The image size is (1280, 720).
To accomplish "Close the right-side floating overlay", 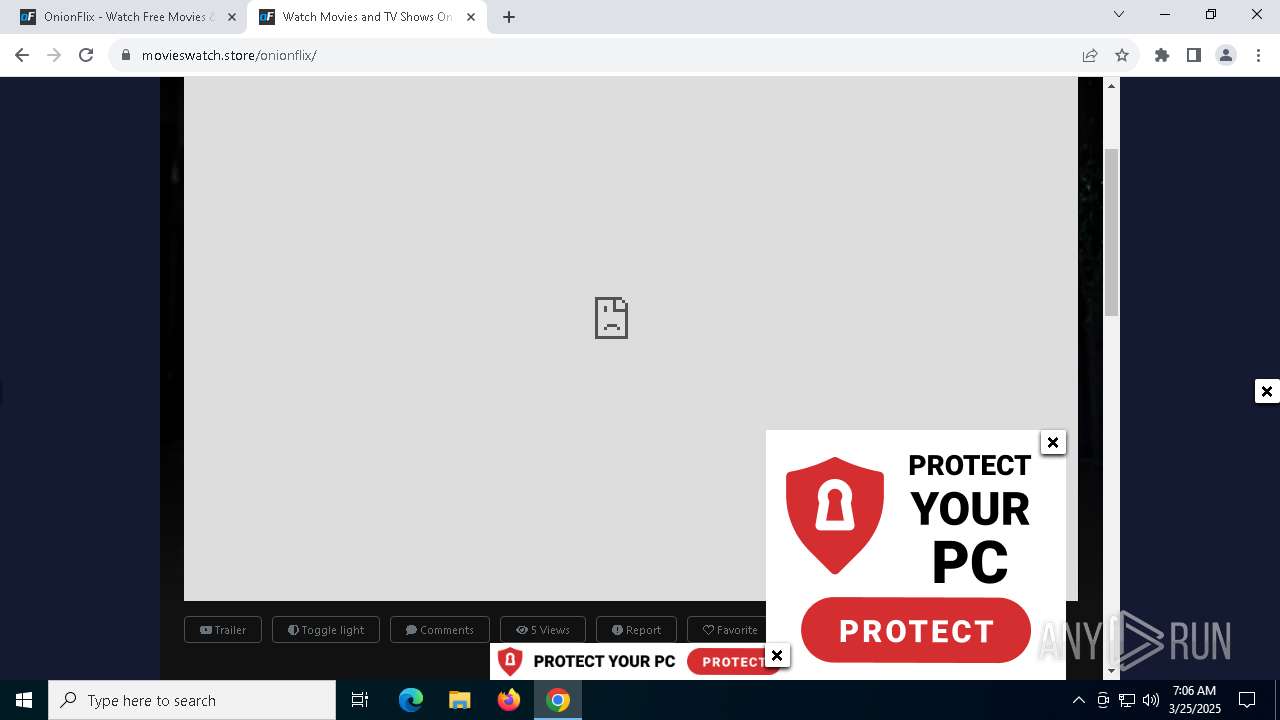I will [x=1267, y=391].
